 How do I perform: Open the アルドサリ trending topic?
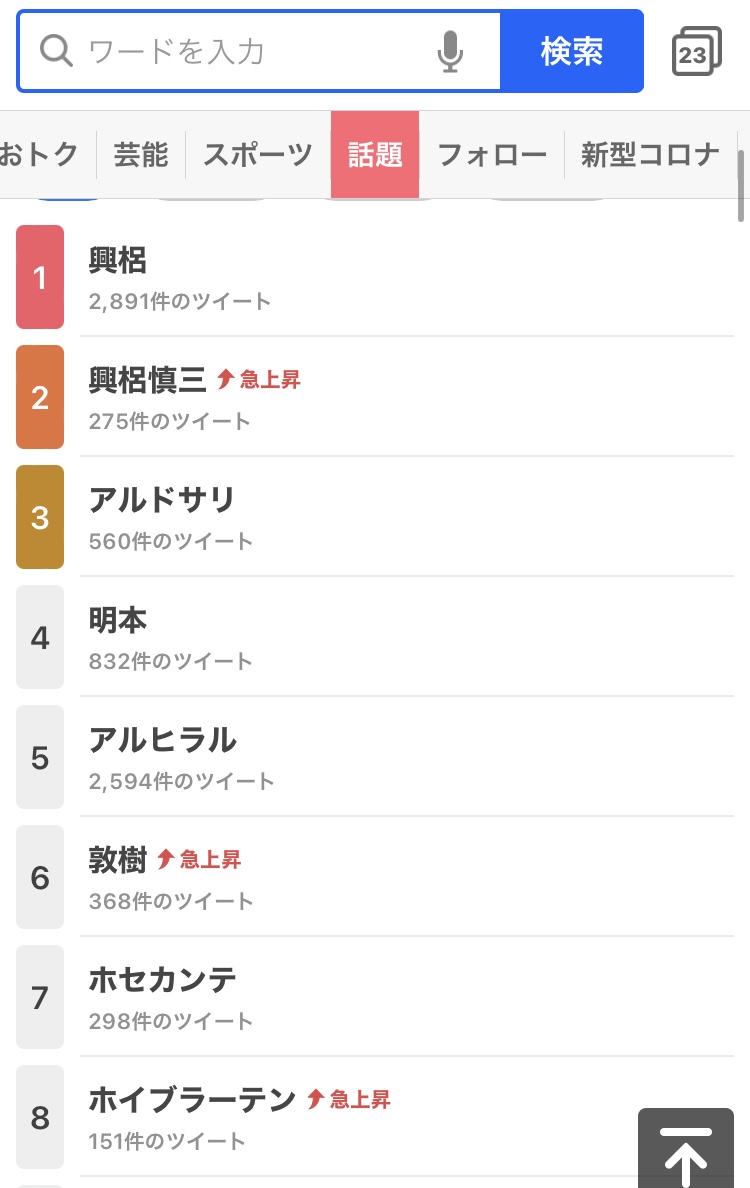[162, 500]
